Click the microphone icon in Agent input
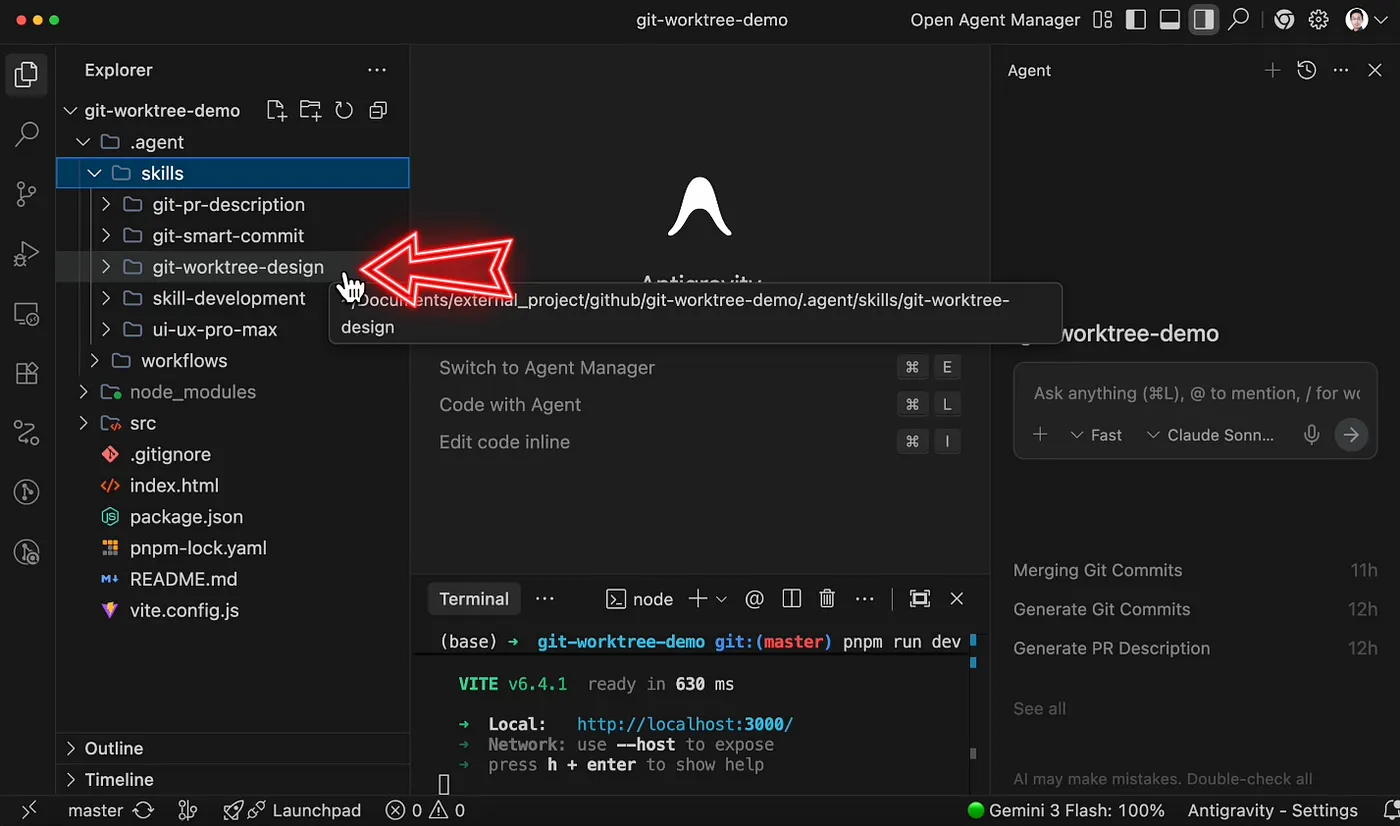 point(1311,435)
